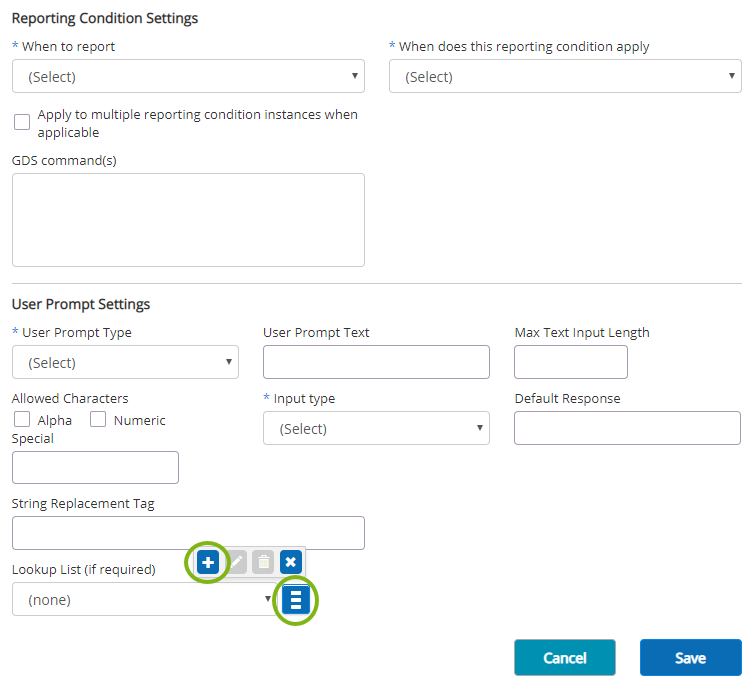Focus the GDS command(s) text area
Viewport: 752px width, 688px height.
click(188, 220)
